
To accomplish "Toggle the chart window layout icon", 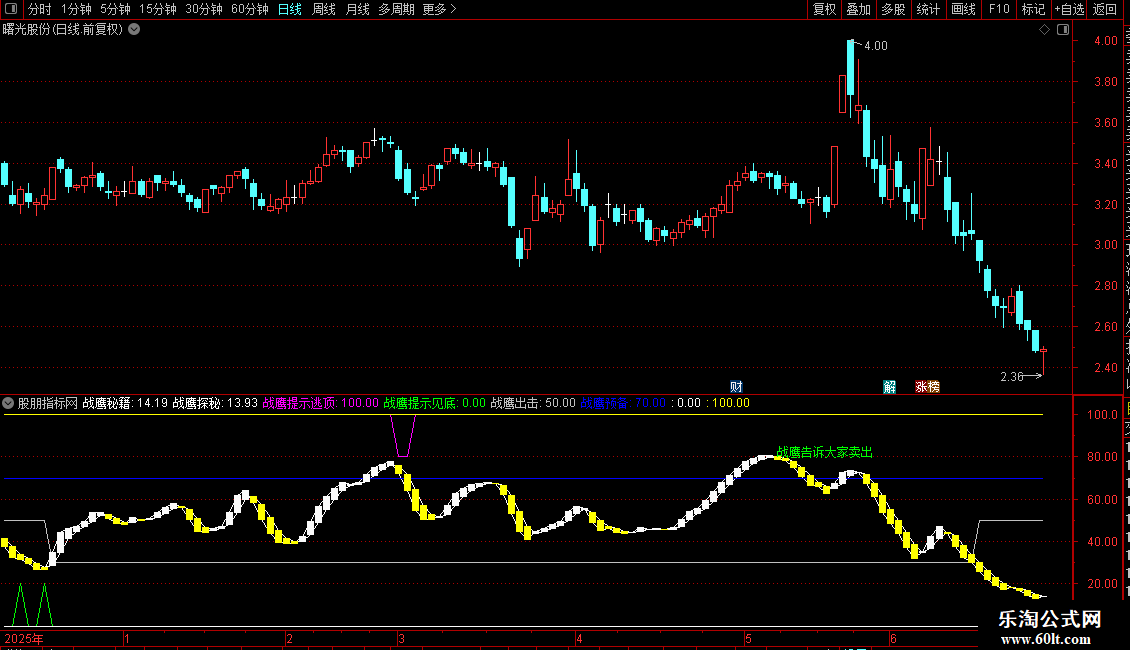I will click(x=1063, y=30).
